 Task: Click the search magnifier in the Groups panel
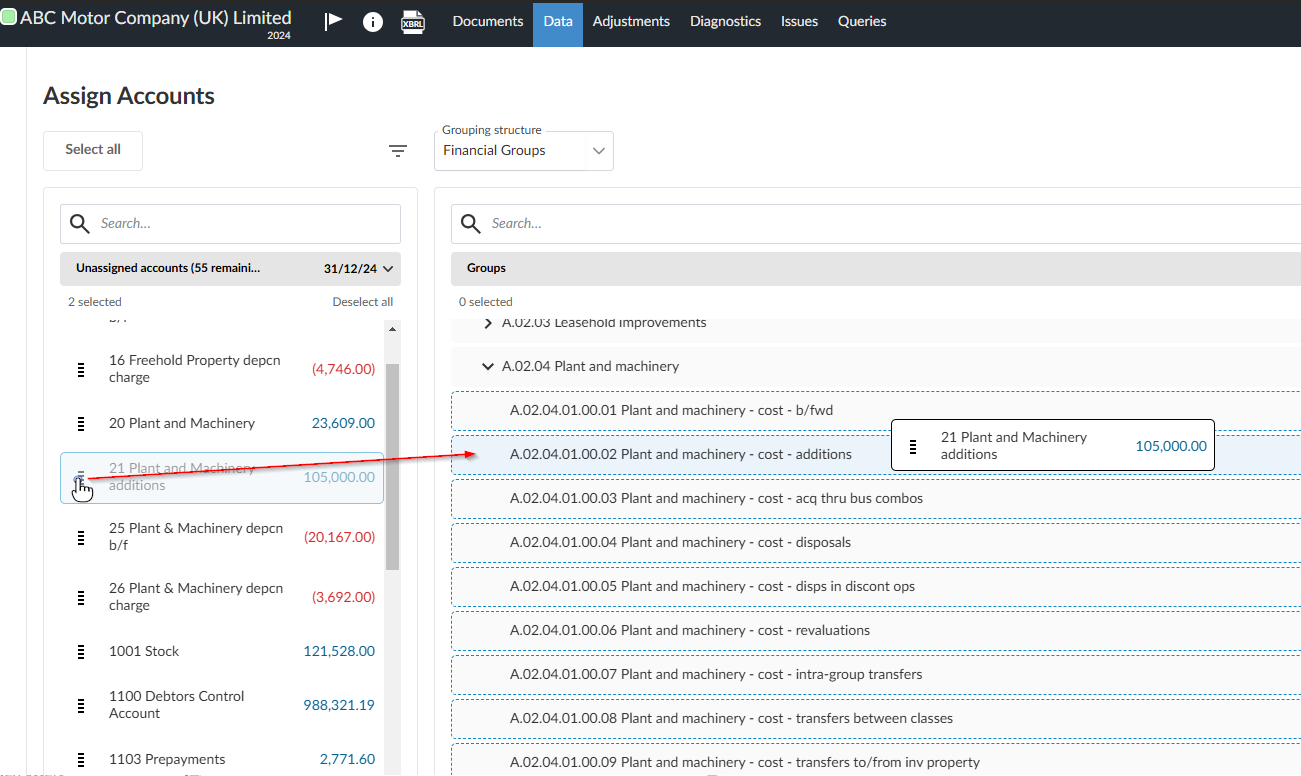(470, 223)
